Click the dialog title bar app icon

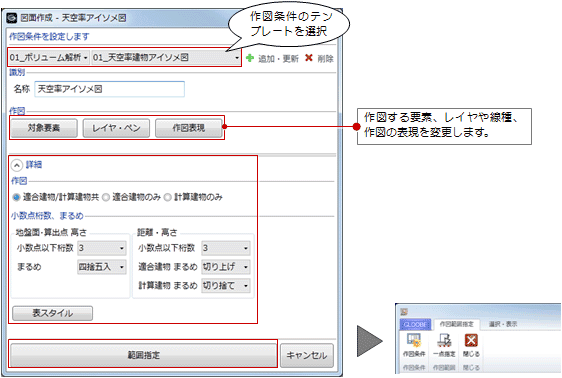[x=12, y=18]
